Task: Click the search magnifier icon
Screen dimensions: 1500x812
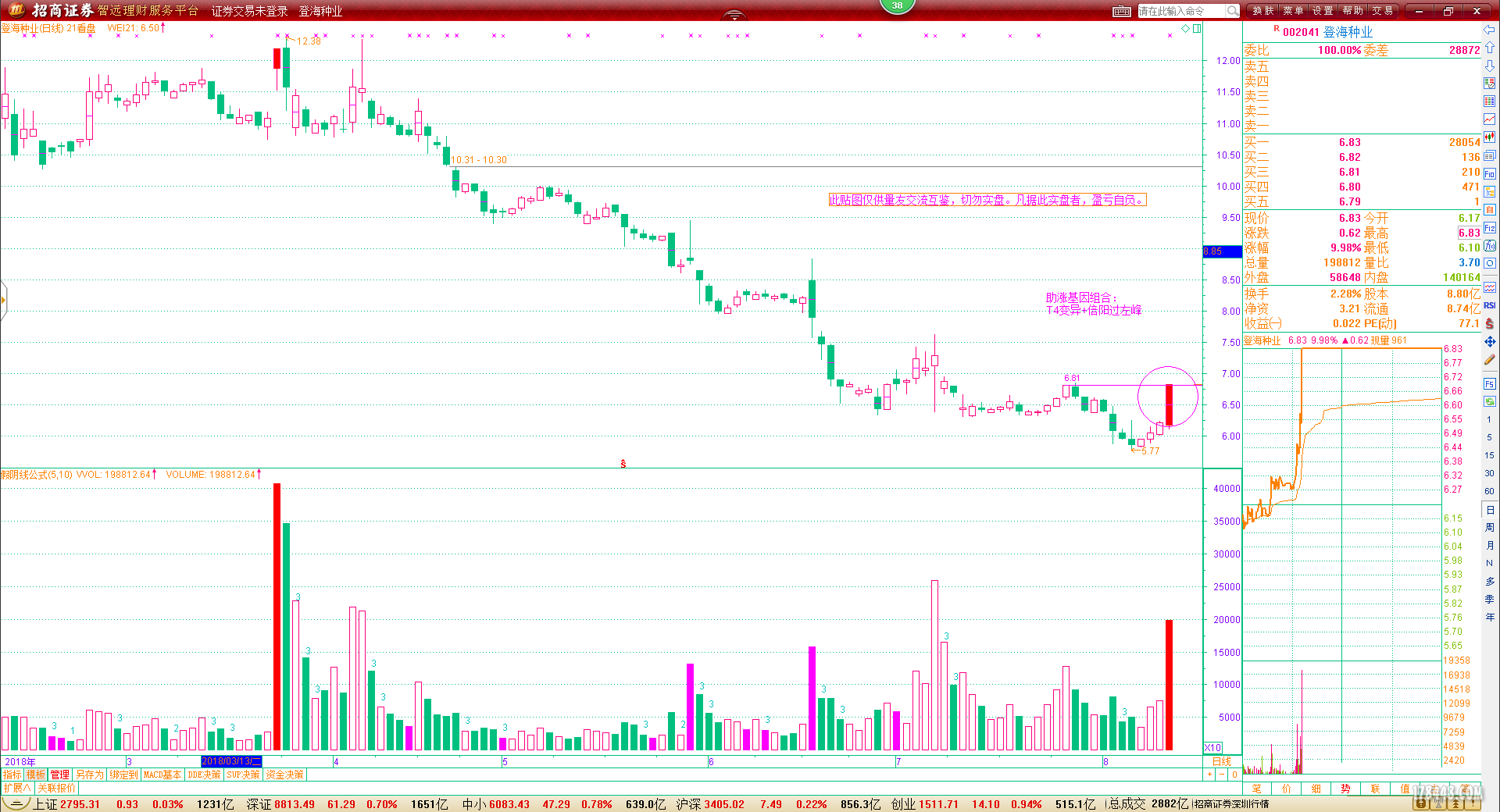Action: 1232,11
